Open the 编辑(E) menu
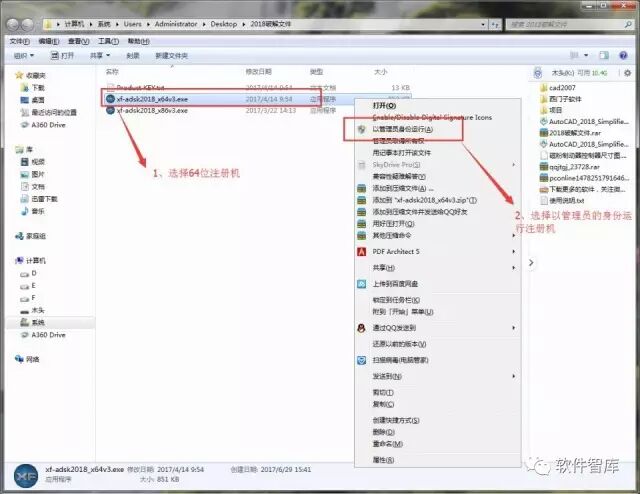This screenshot has height=494, width=640. click(x=49, y=41)
